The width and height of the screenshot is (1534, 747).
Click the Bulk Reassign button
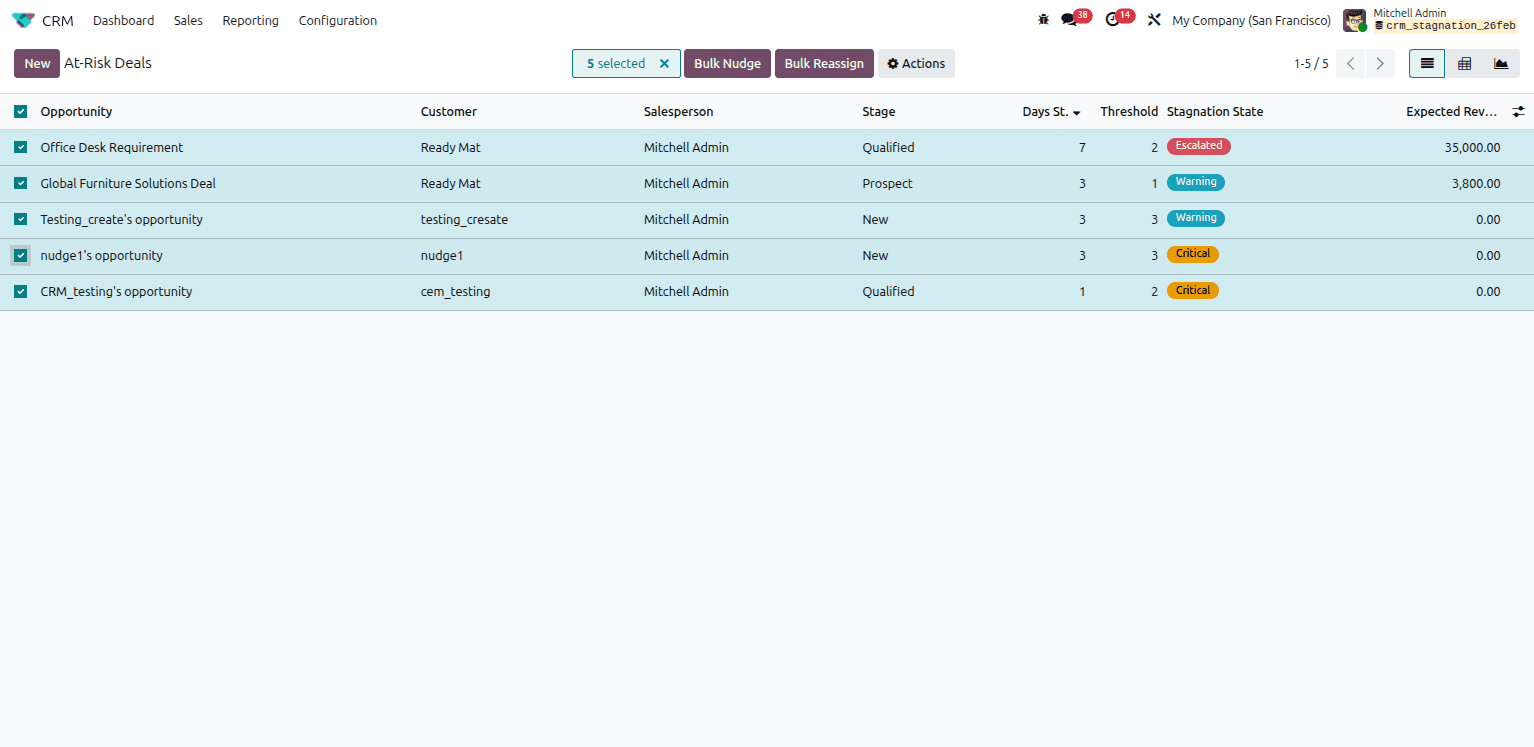coord(824,63)
